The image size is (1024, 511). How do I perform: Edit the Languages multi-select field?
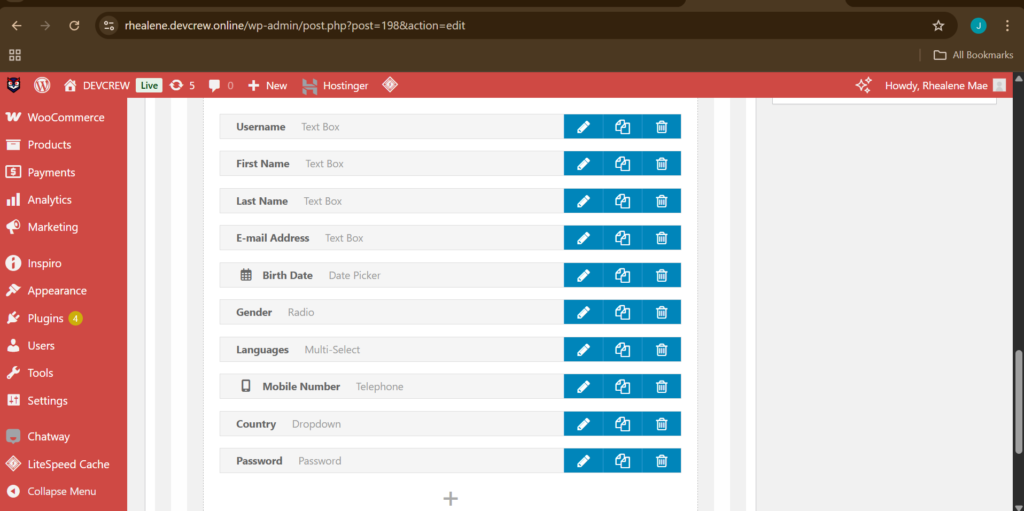pos(583,350)
